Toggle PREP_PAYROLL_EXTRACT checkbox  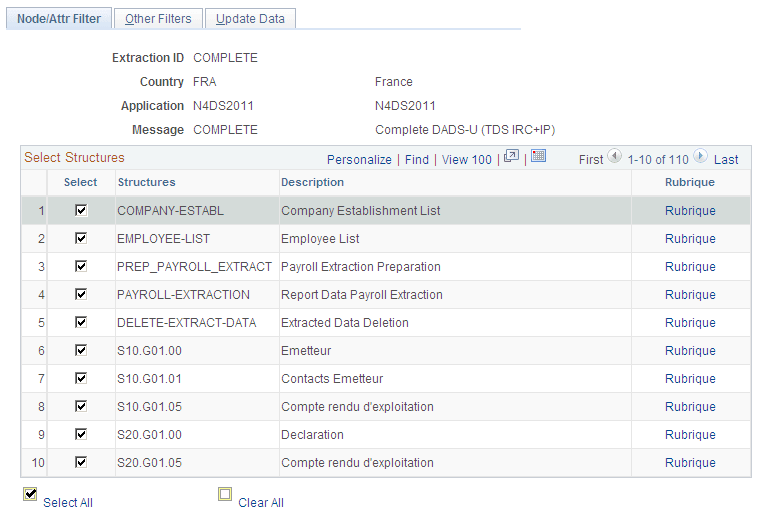[x=81, y=266]
